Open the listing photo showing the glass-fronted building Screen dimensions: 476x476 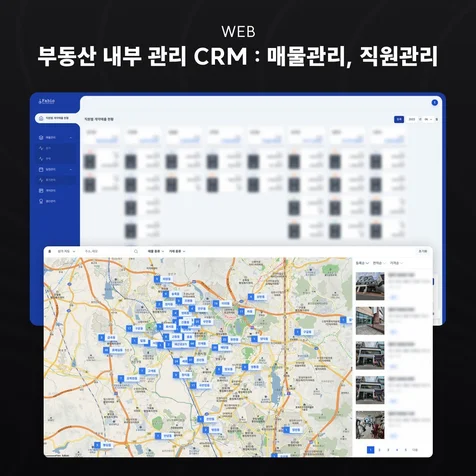(x=370, y=321)
